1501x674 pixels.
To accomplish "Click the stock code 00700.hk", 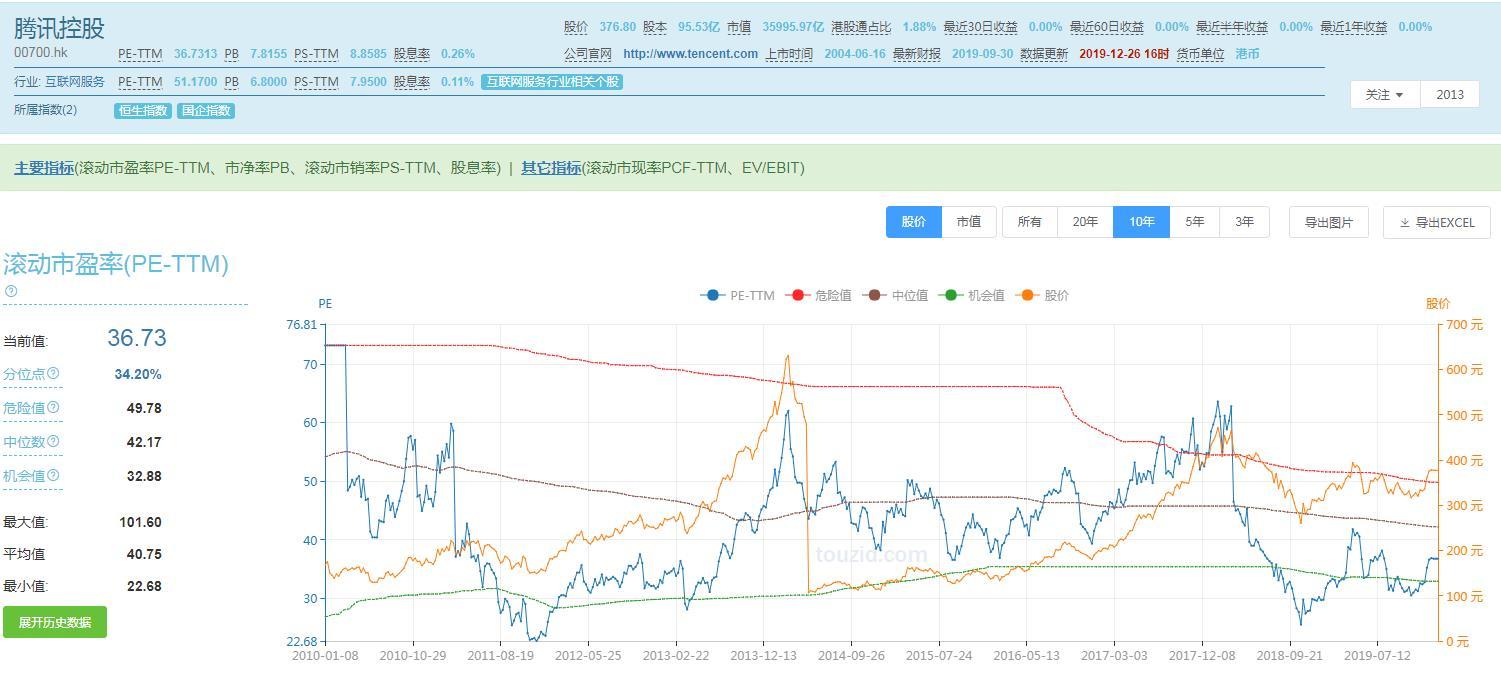I will pyautogui.click(x=41, y=52).
